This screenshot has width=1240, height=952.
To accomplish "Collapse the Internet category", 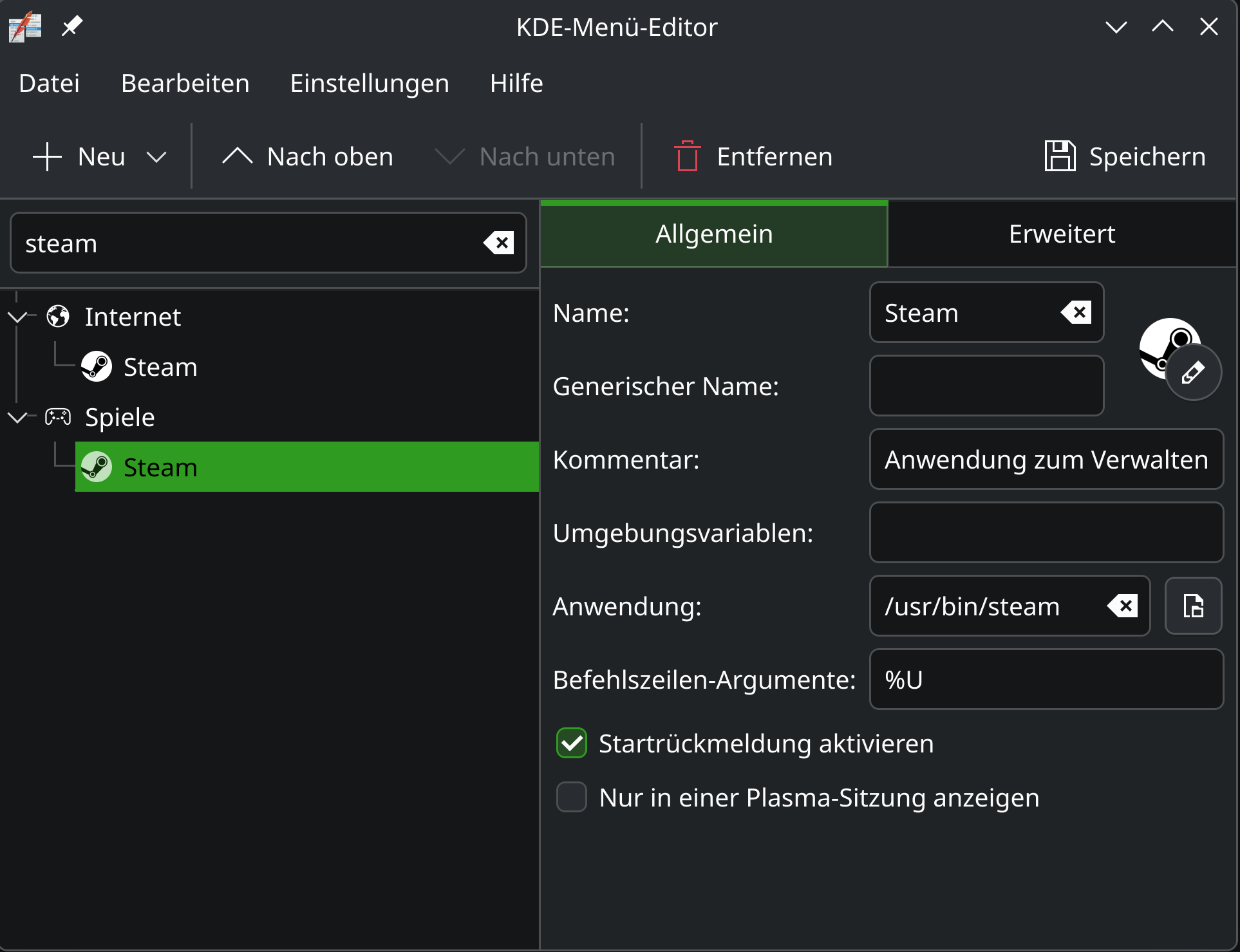I will pos(17,317).
